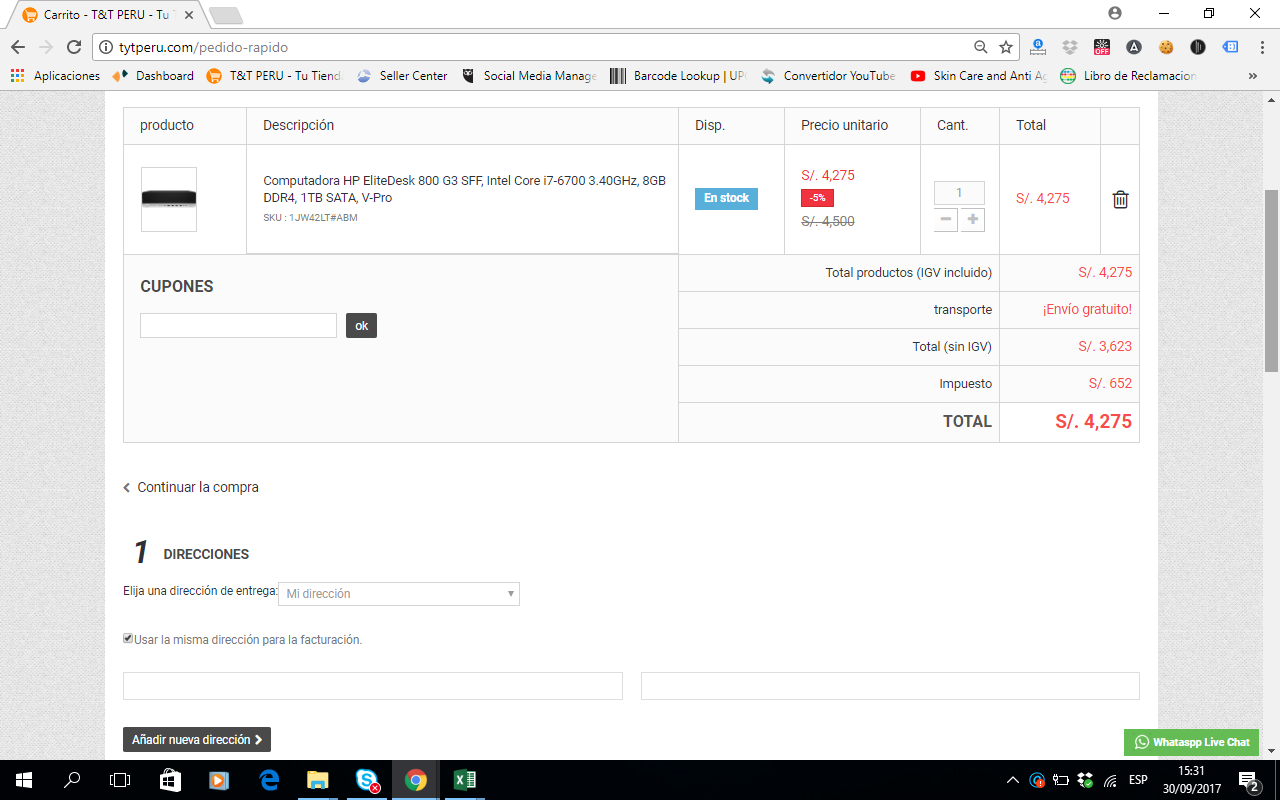
Task: Switch to Excel on the taskbar
Action: coord(464,780)
